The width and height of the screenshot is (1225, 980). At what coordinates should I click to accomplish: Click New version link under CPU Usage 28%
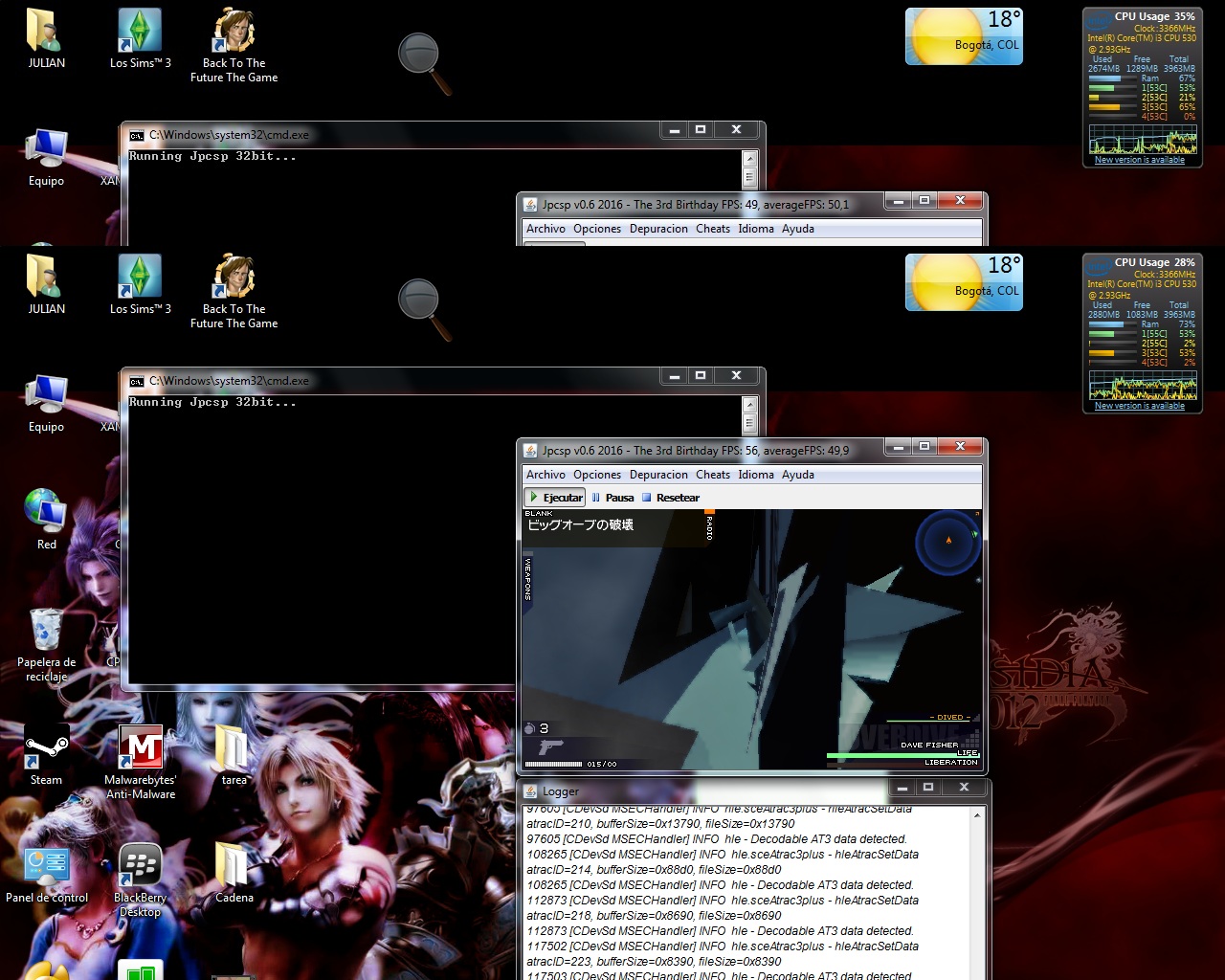click(1140, 406)
